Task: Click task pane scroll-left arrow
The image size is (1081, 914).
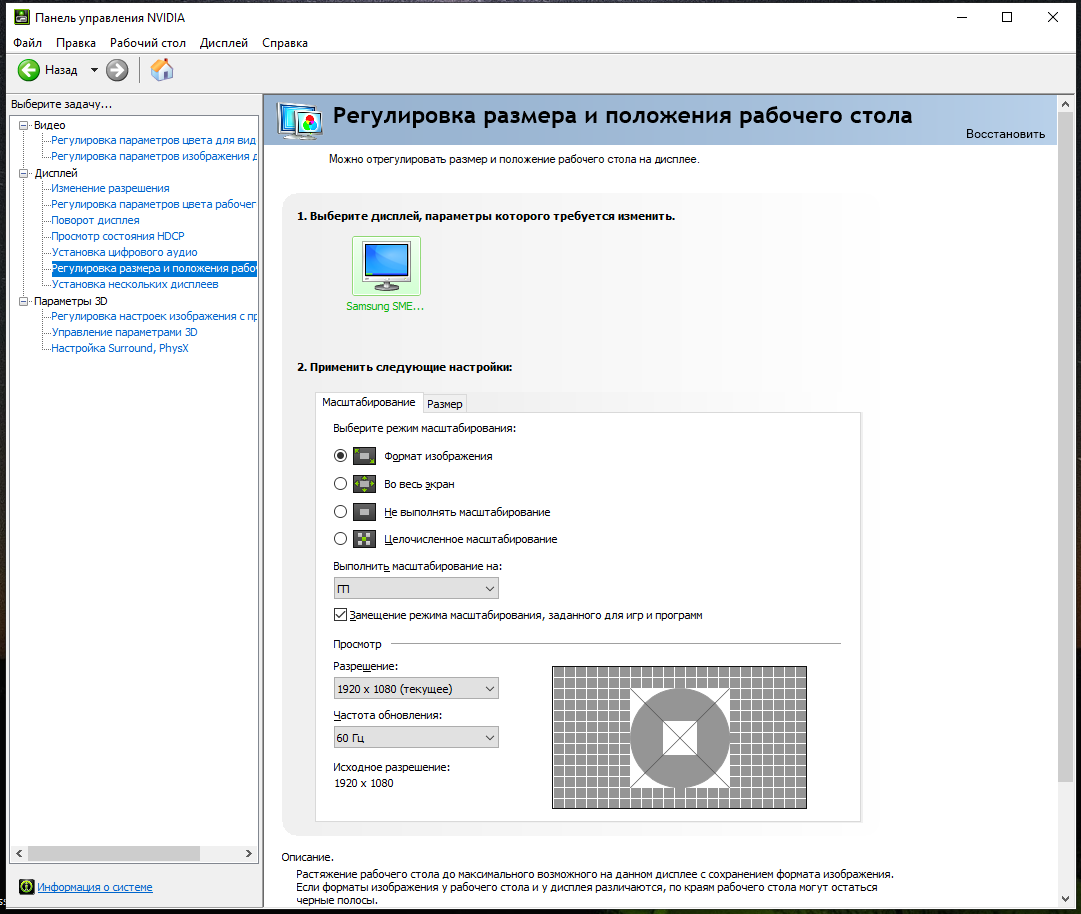Action: (x=19, y=853)
